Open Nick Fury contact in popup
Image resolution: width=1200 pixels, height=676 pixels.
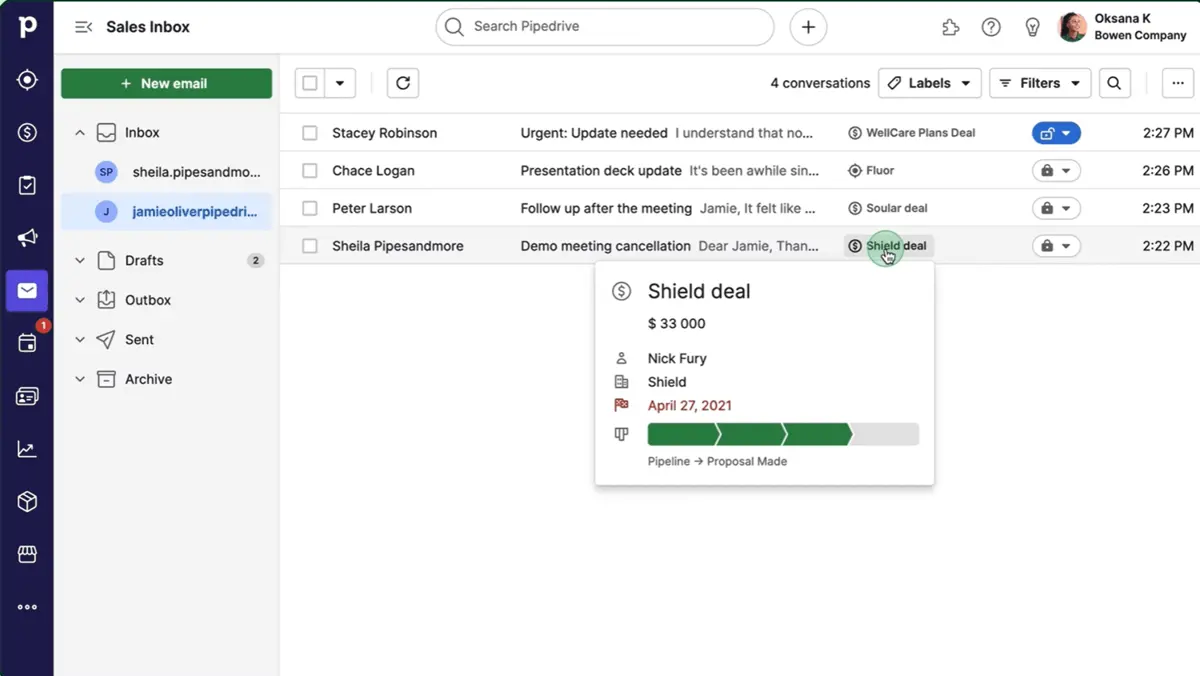pos(677,358)
